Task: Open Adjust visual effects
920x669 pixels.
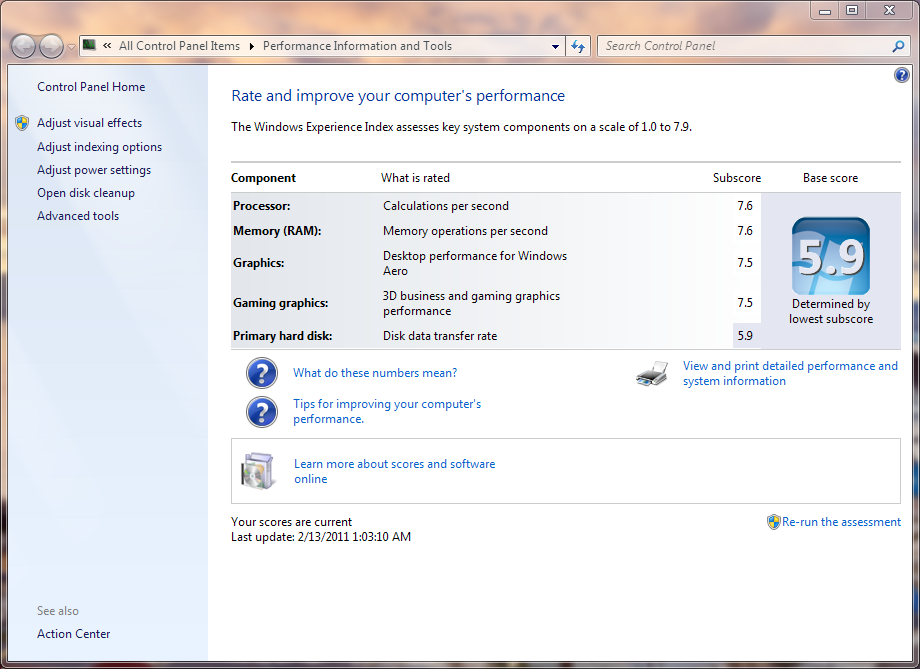Action: click(x=89, y=123)
